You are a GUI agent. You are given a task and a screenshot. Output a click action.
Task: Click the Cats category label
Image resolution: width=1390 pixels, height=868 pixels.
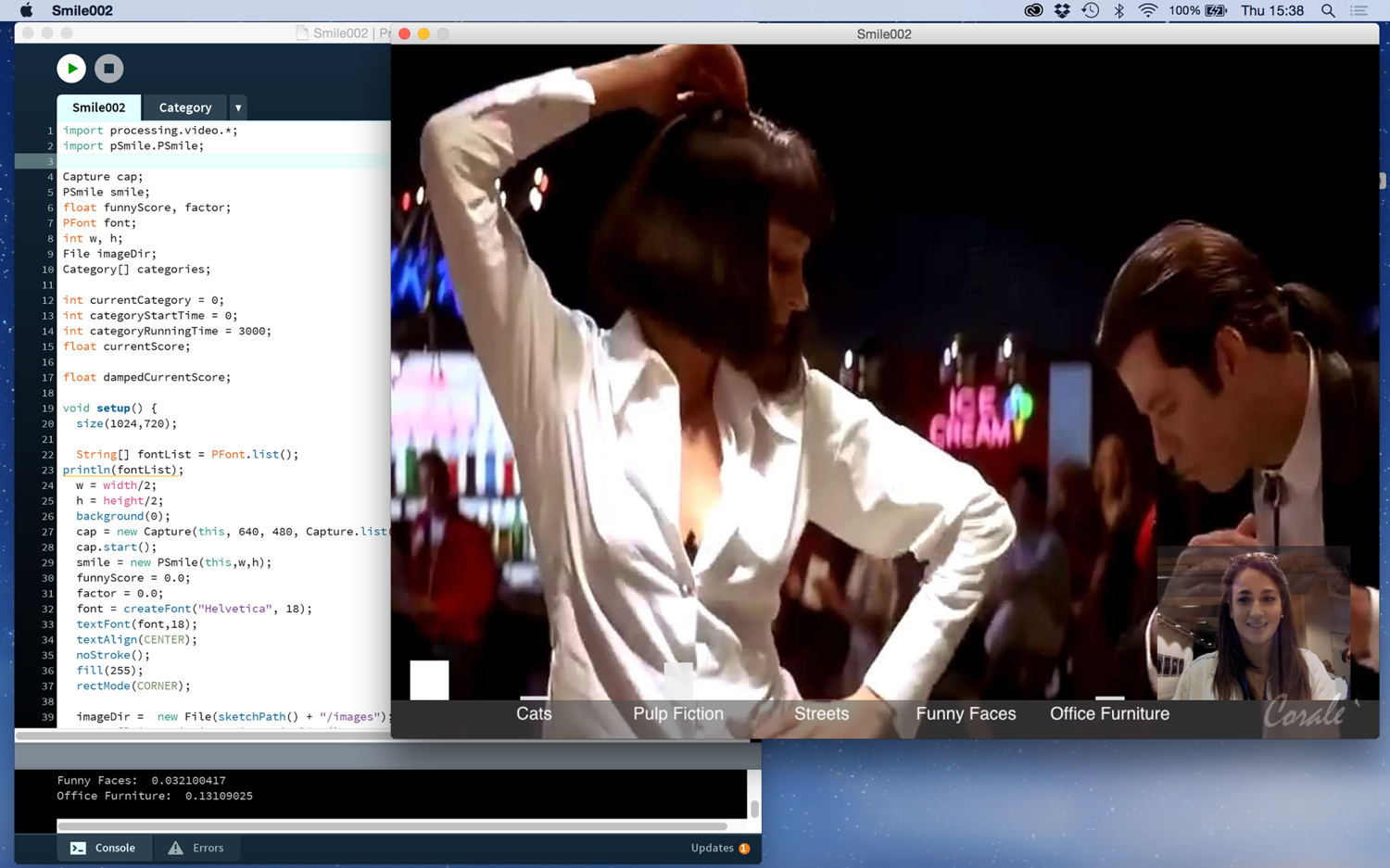click(x=534, y=713)
